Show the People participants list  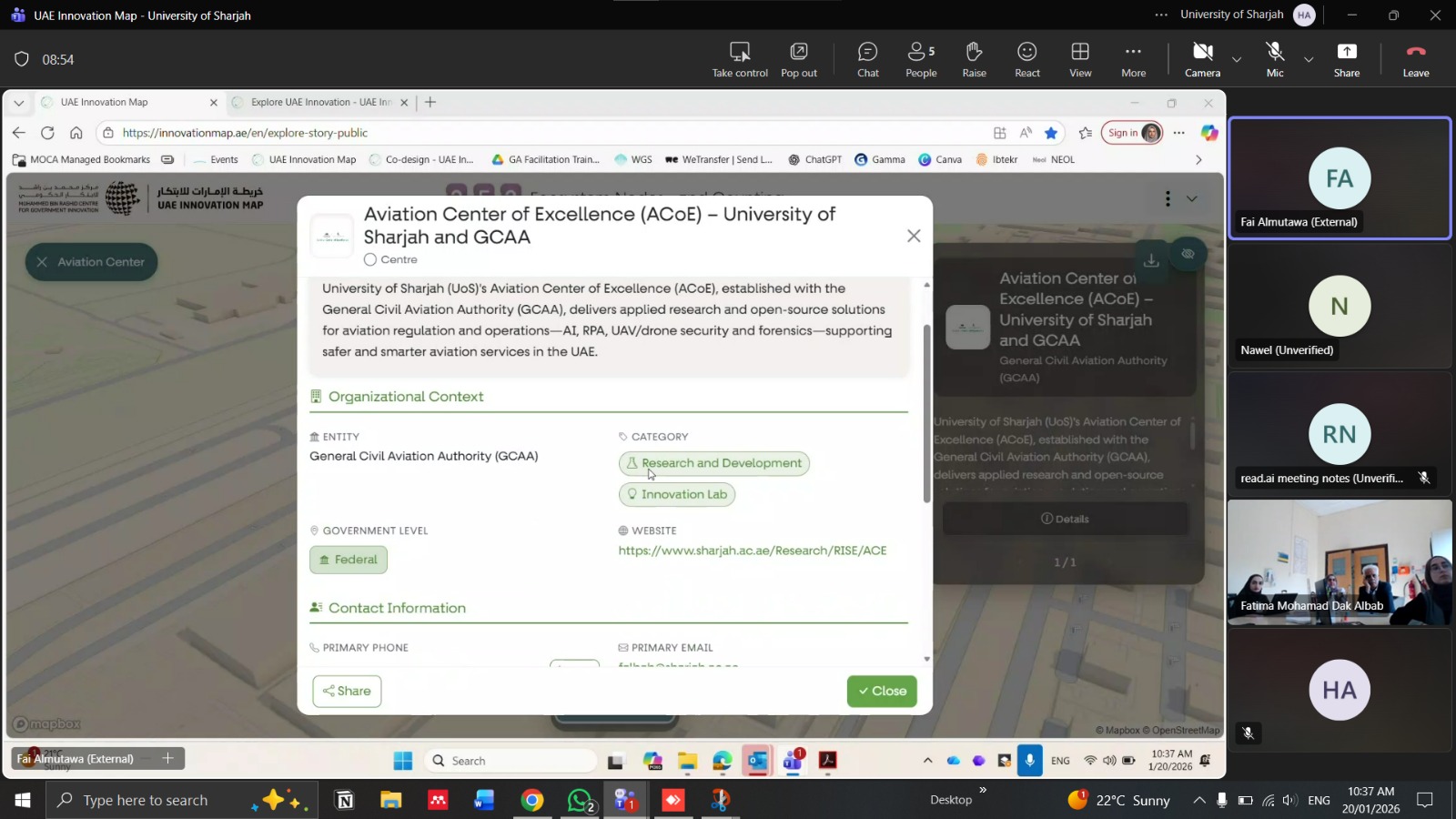(920, 59)
